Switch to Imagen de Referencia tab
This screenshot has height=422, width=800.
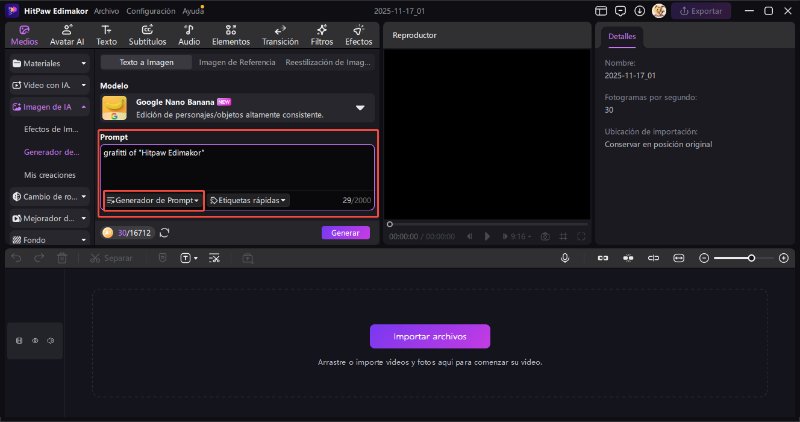tap(235, 62)
